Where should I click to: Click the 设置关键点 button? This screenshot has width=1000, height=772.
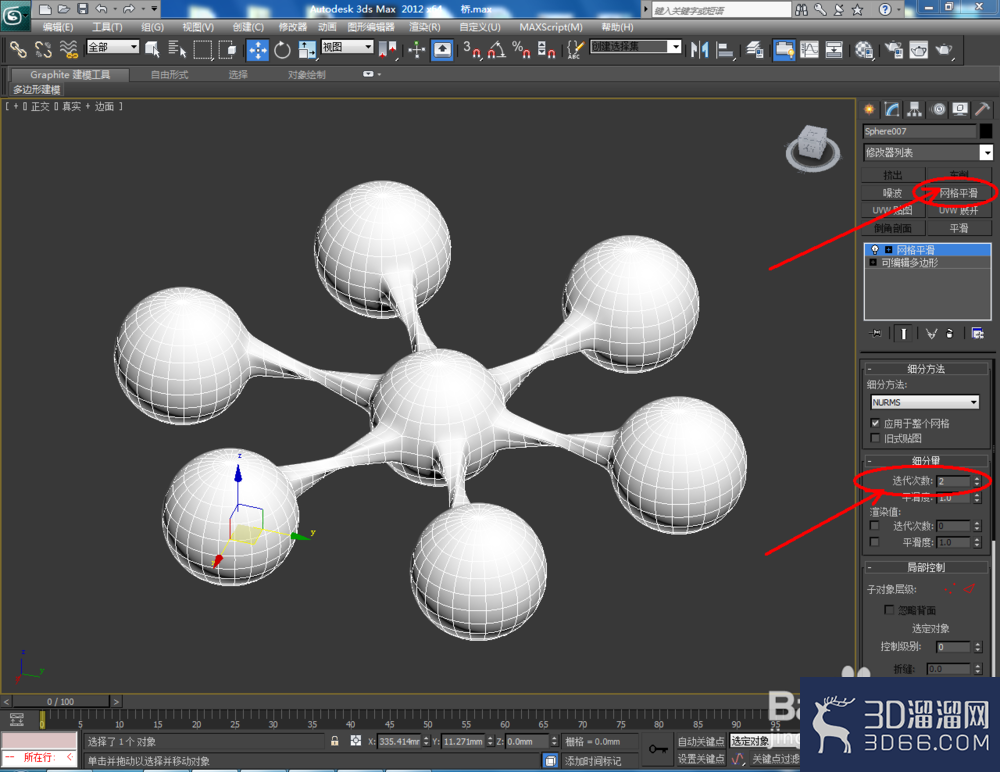tap(701, 758)
